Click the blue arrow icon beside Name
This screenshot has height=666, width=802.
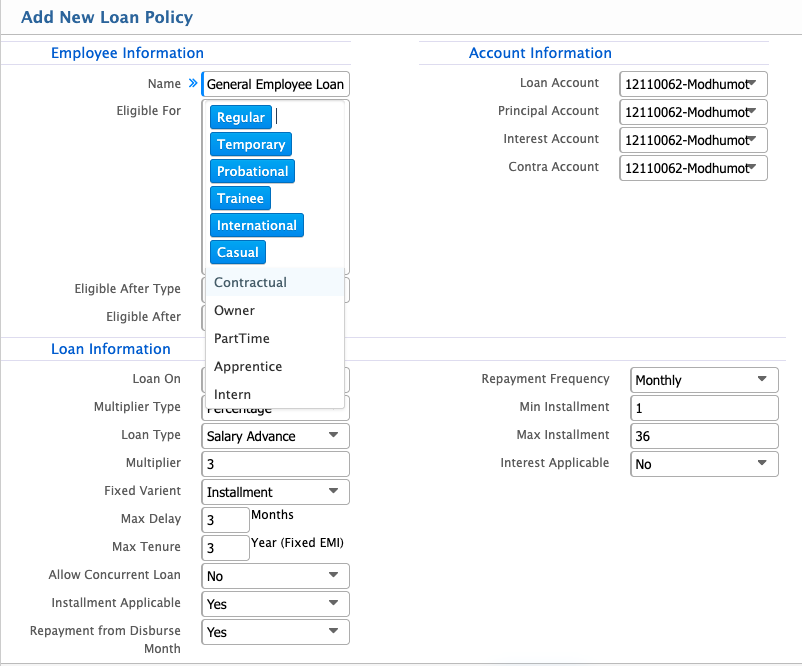192,85
